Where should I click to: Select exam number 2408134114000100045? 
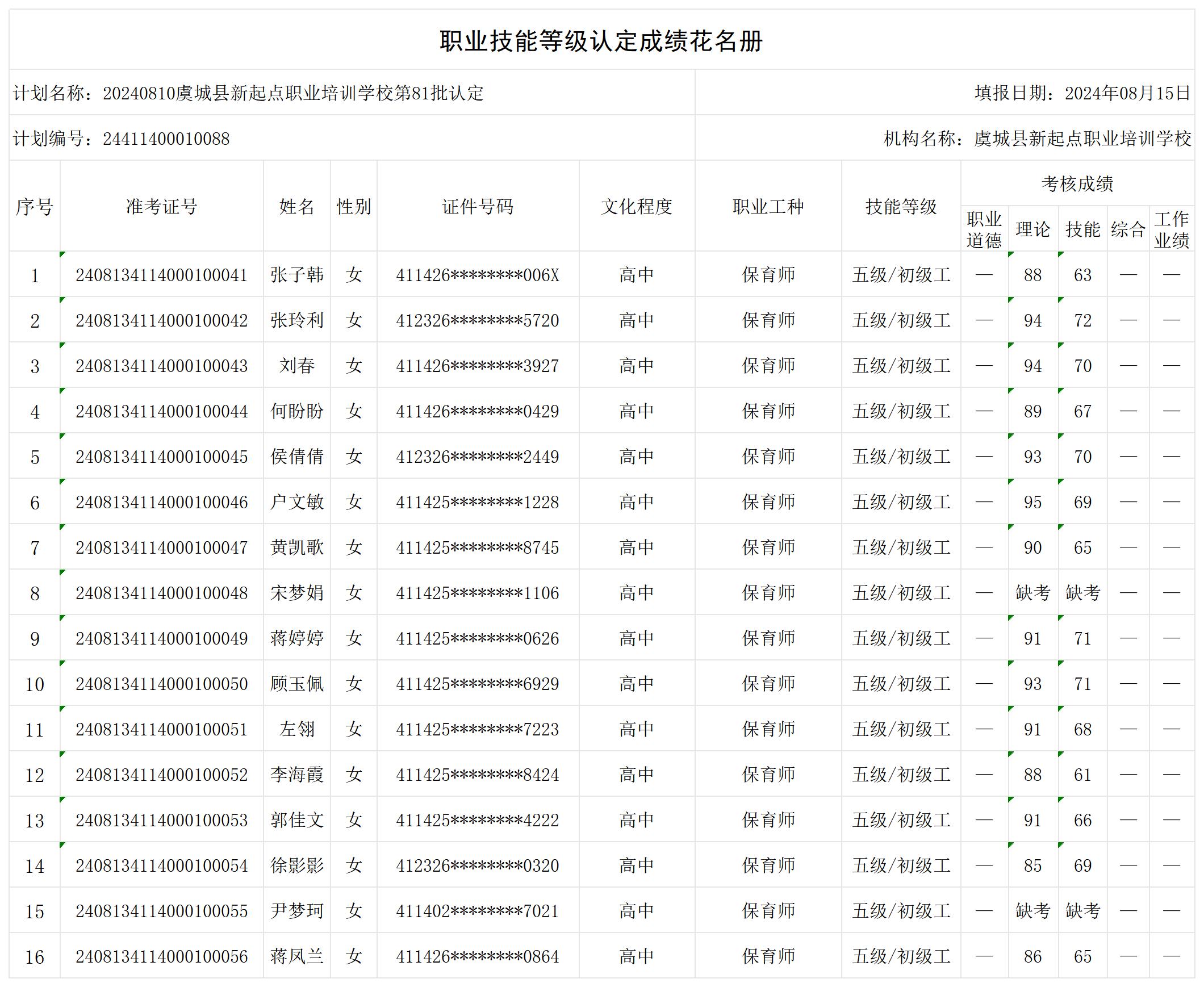point(161,457)
